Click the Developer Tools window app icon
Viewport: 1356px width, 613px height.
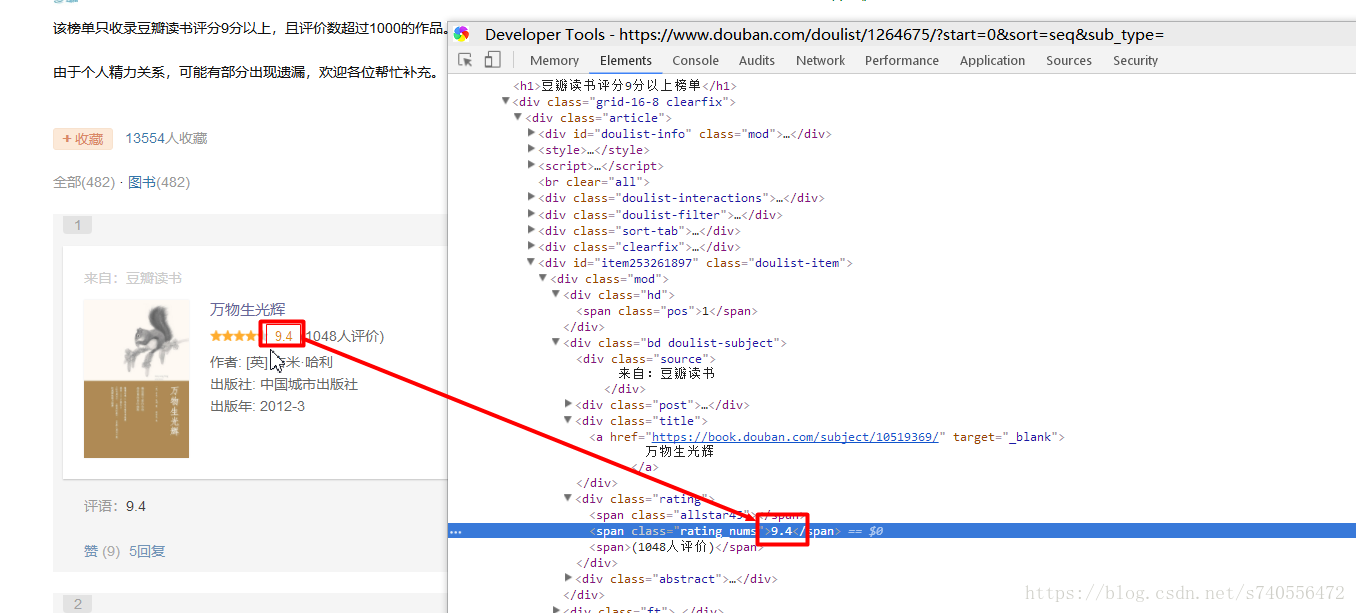pos(461,34)
